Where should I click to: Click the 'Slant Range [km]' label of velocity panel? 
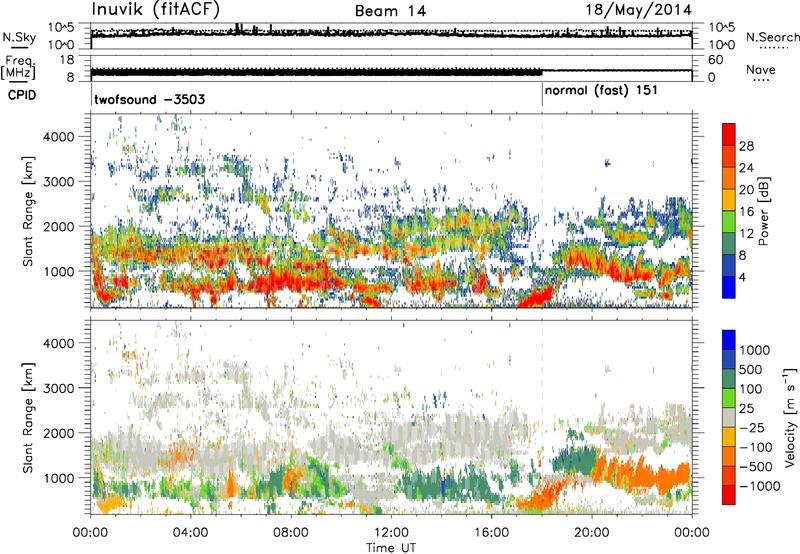pos(28,417)
